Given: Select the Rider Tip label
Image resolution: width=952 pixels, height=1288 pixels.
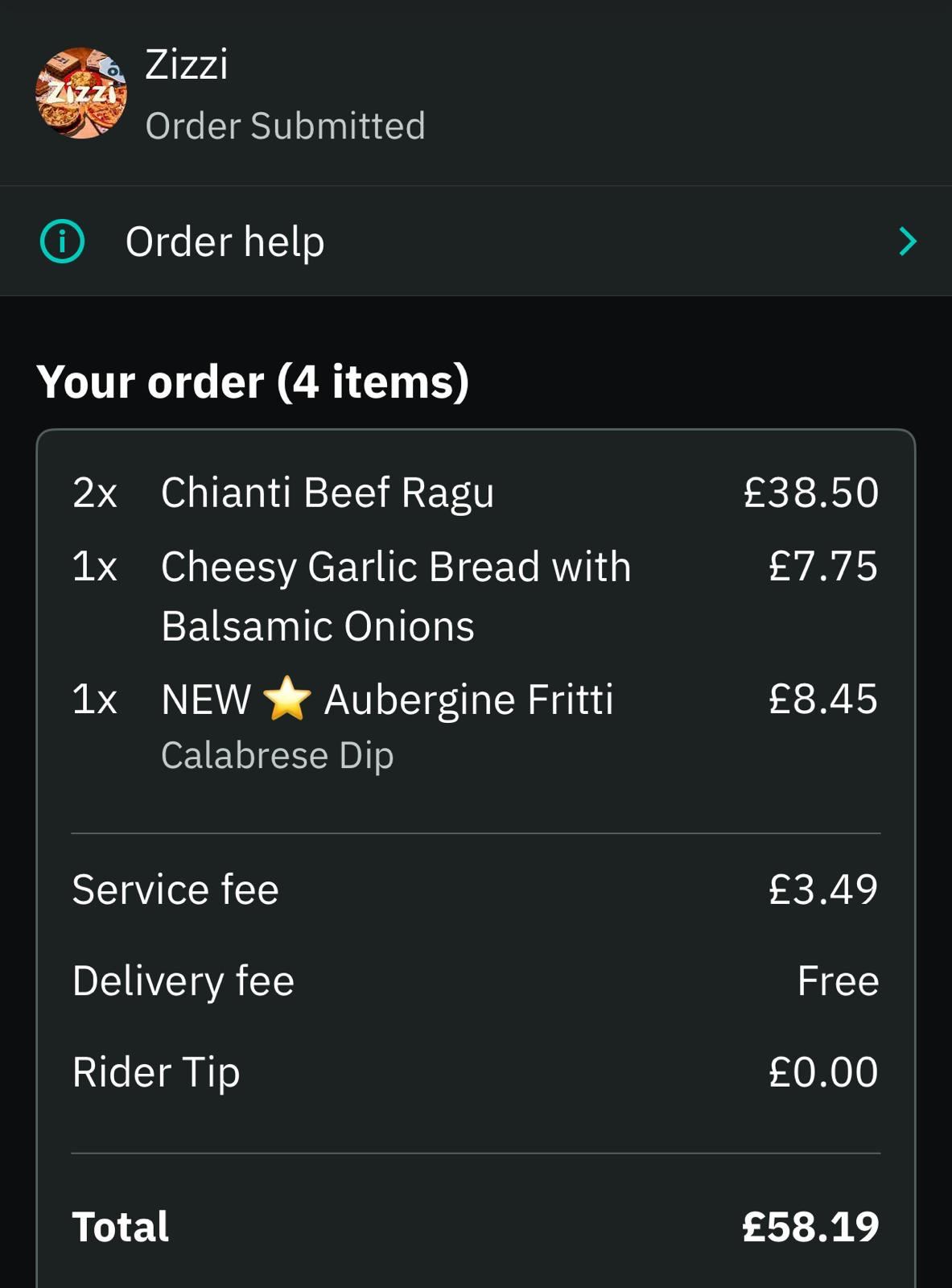Looking at the screenshot, I should (x=156, y=1072).
